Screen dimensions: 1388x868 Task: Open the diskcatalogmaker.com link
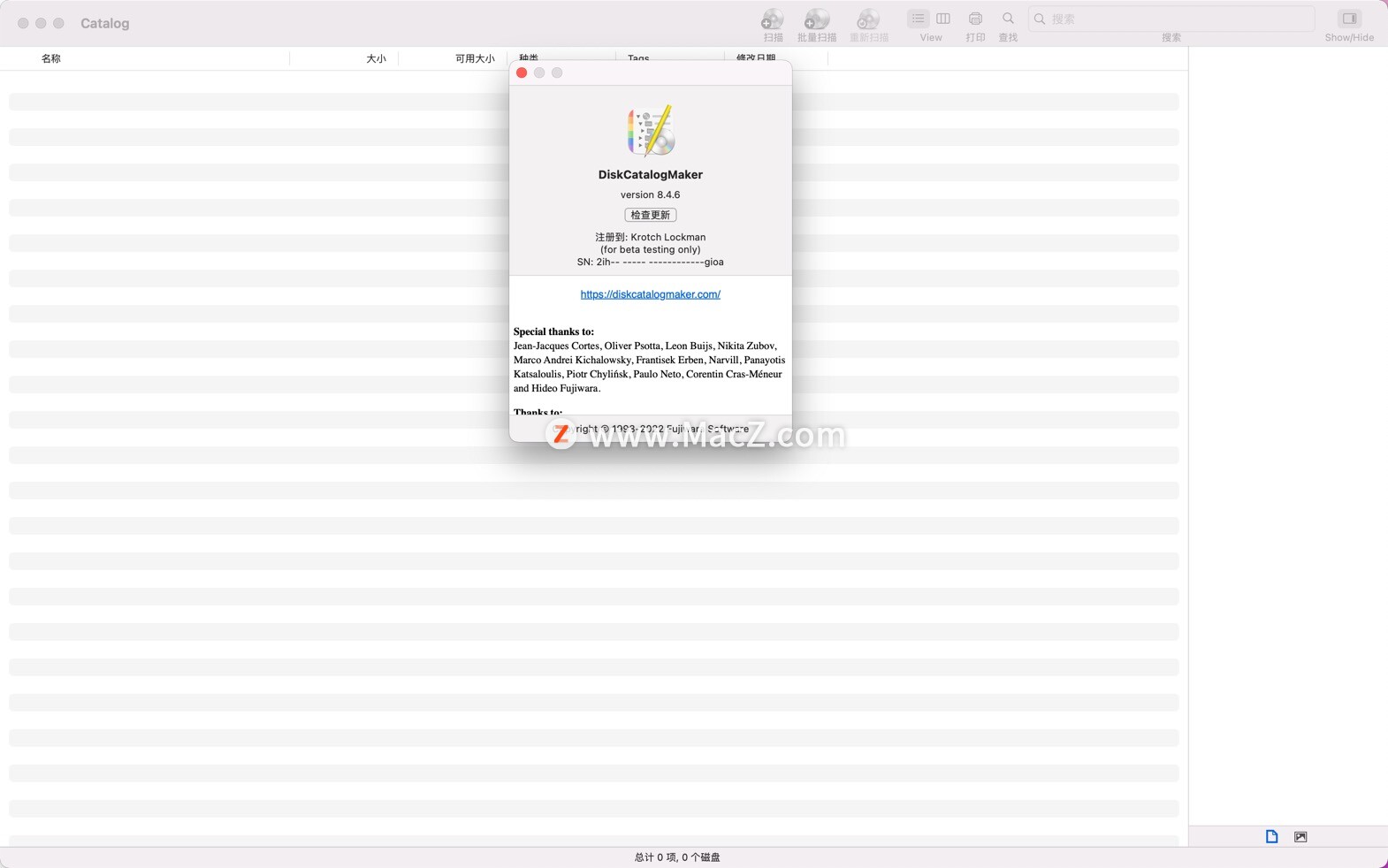651,294
